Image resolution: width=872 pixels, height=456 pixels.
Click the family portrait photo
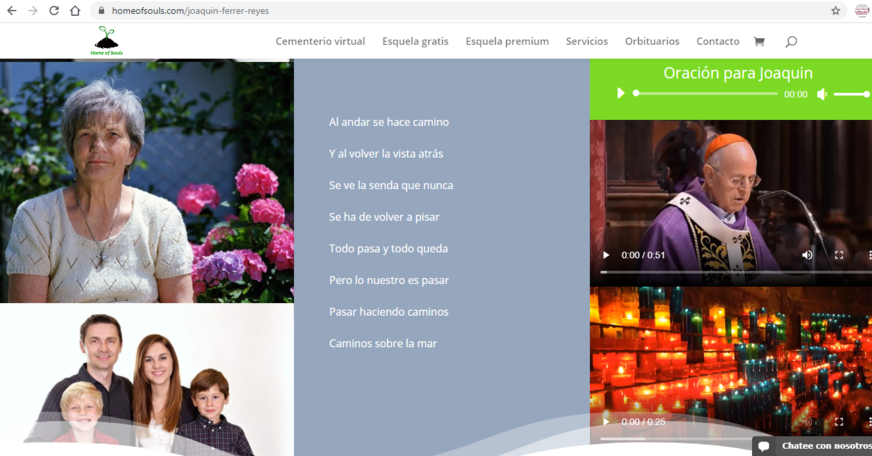[x=147, y=380]
